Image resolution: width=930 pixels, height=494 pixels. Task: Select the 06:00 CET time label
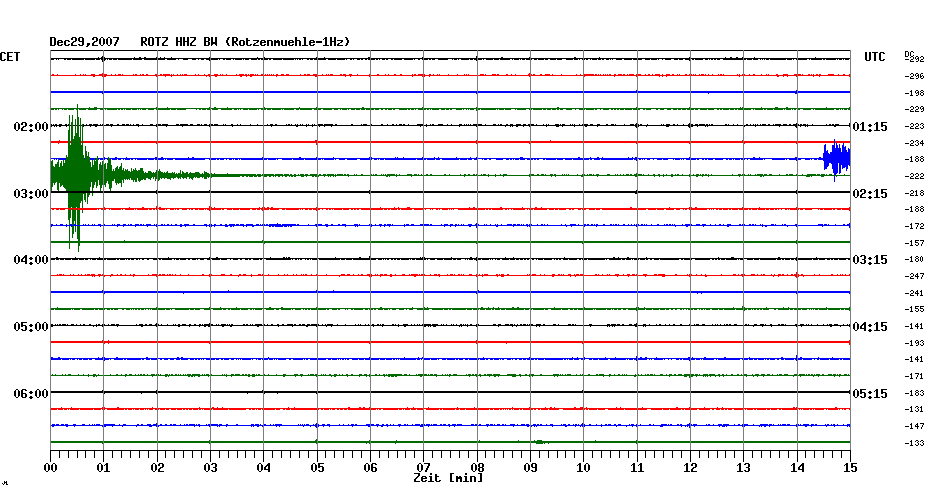(31, 393)
